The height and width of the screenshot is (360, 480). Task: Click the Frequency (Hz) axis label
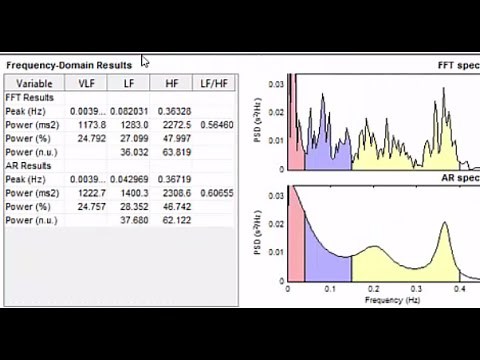point(392,300)
